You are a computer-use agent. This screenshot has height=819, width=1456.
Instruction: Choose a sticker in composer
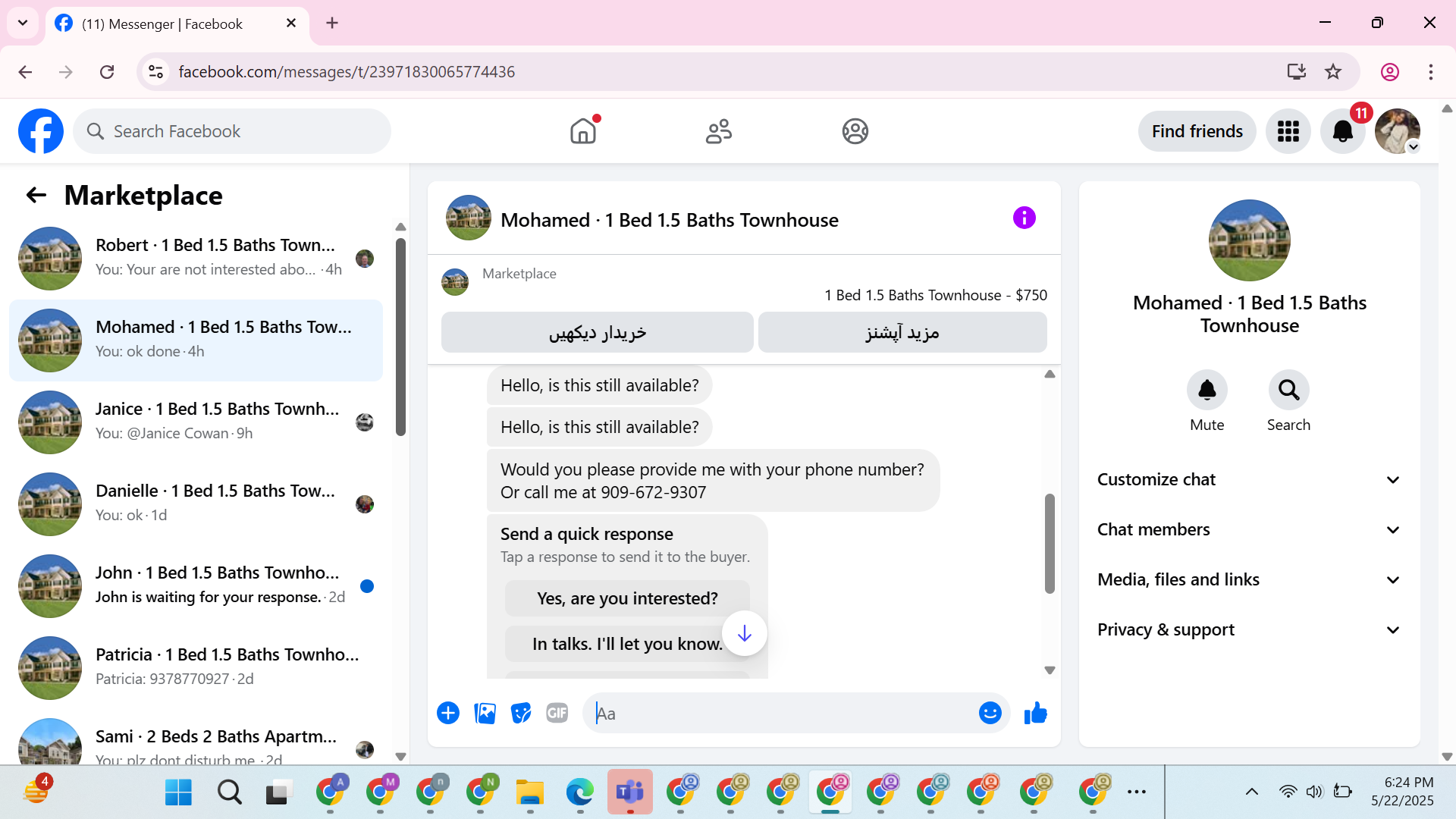click(521, 713)
